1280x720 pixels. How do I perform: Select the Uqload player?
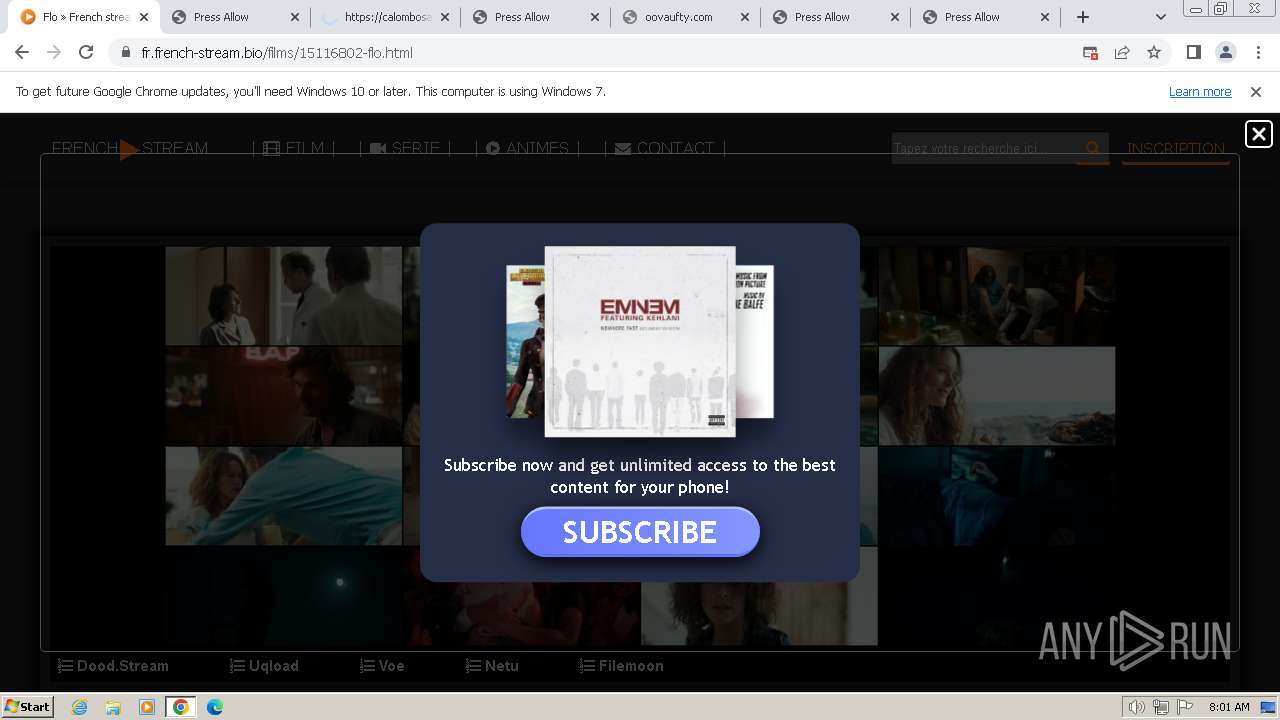click(x=264, y=666)
